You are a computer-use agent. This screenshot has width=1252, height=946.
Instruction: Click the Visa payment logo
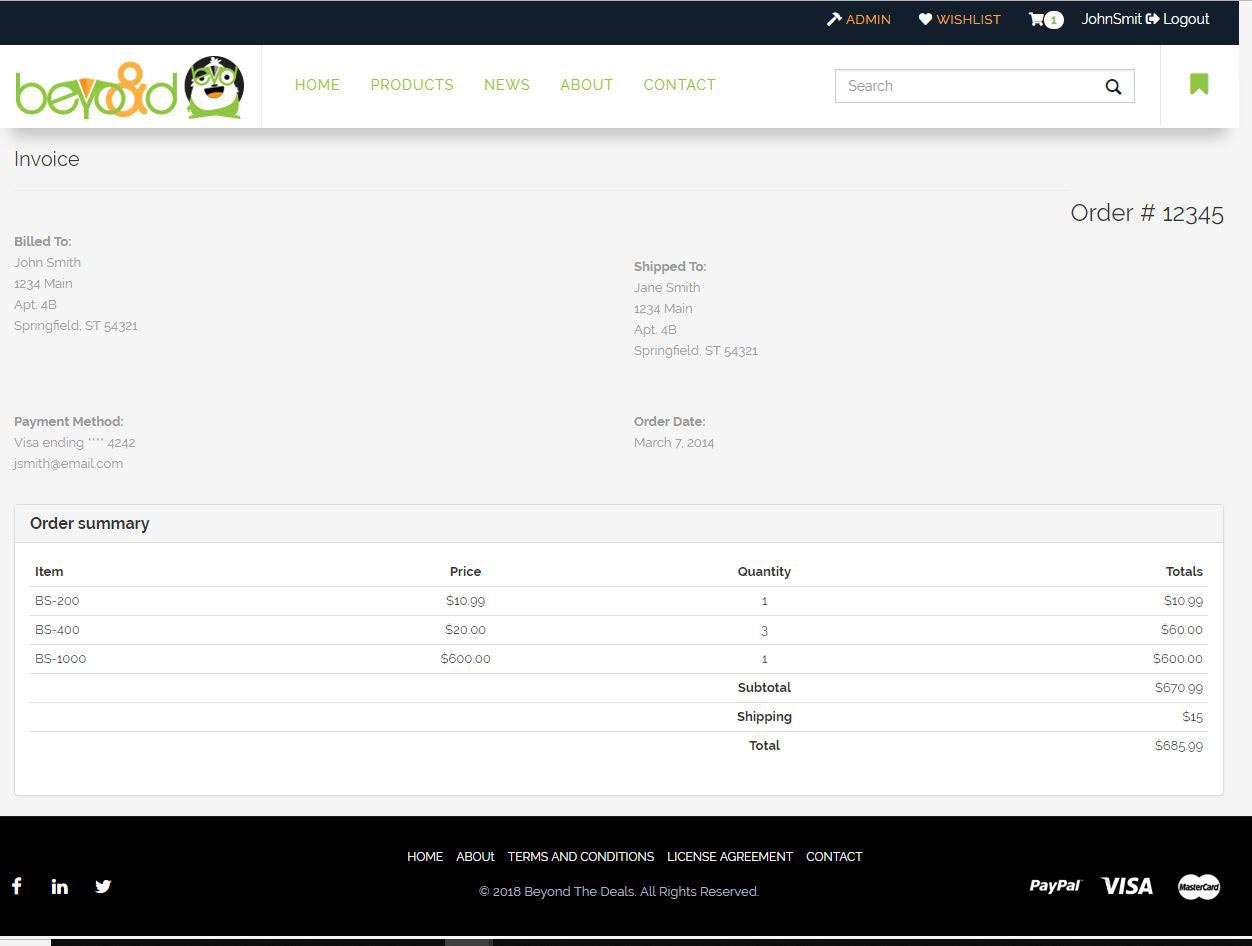click(1127, 886)
